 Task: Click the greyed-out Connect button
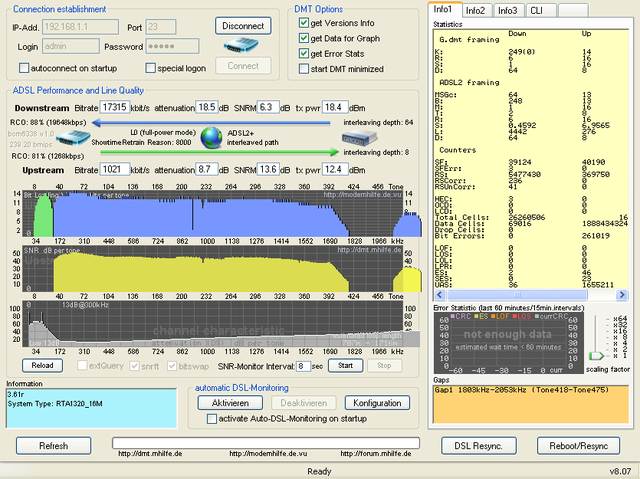[243, 66]
